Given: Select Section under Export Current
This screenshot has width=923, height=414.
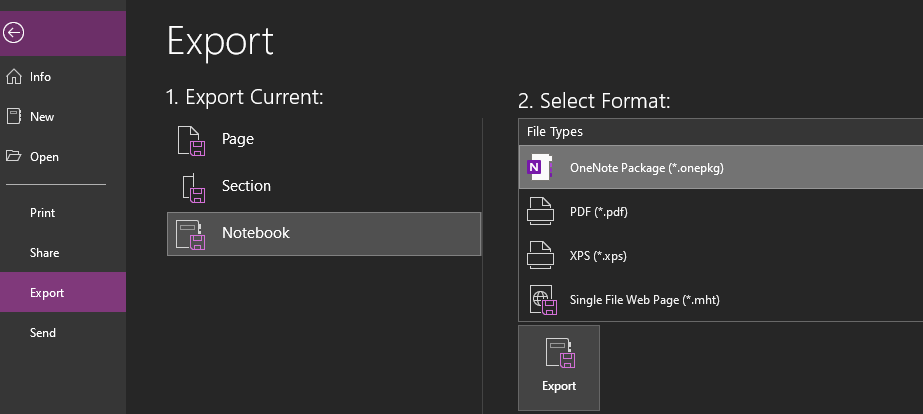Looking at the screenshot, I should 246,186.
